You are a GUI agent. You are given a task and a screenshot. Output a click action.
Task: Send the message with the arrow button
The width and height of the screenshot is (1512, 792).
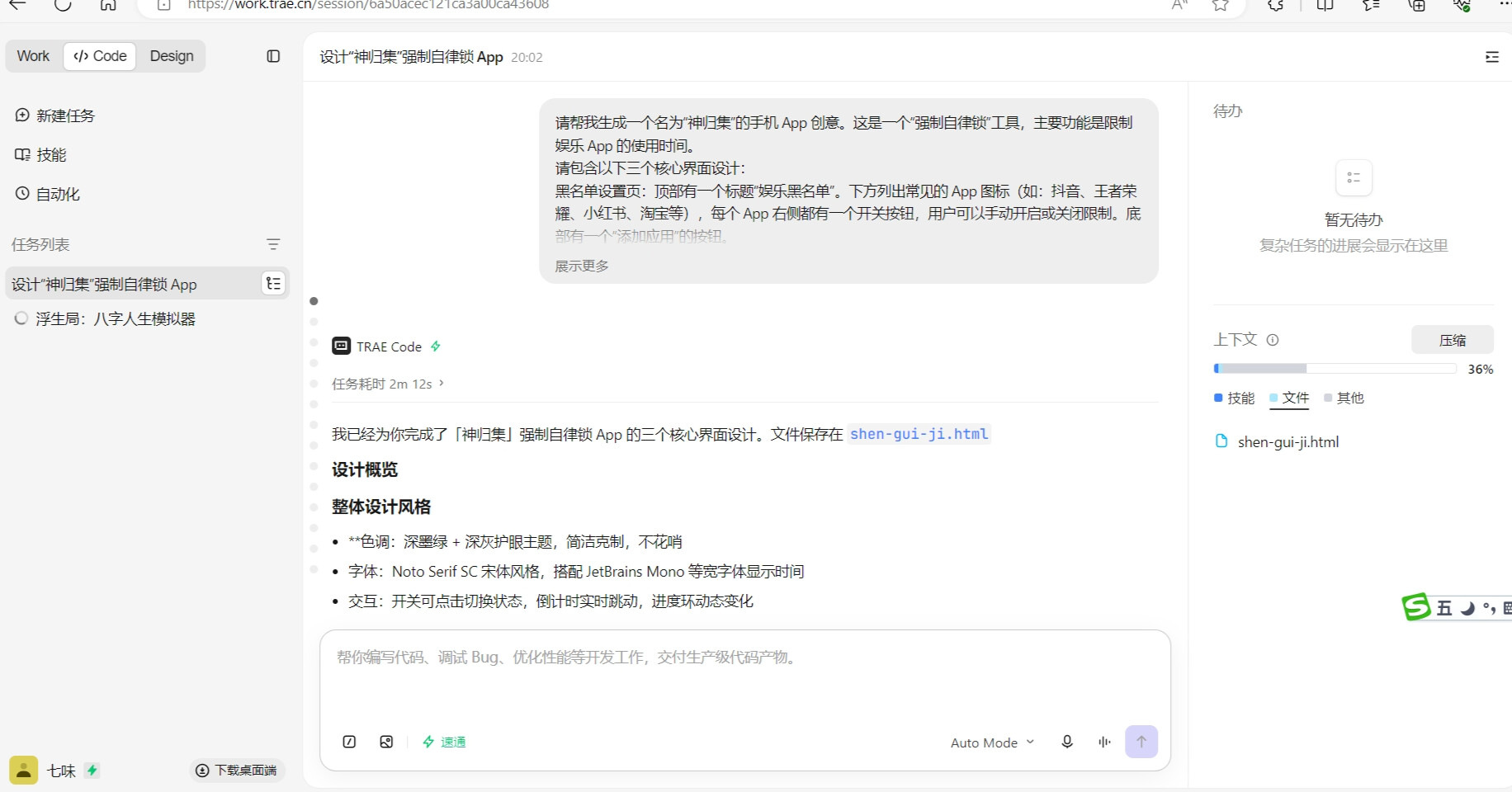pos(1141,742)
